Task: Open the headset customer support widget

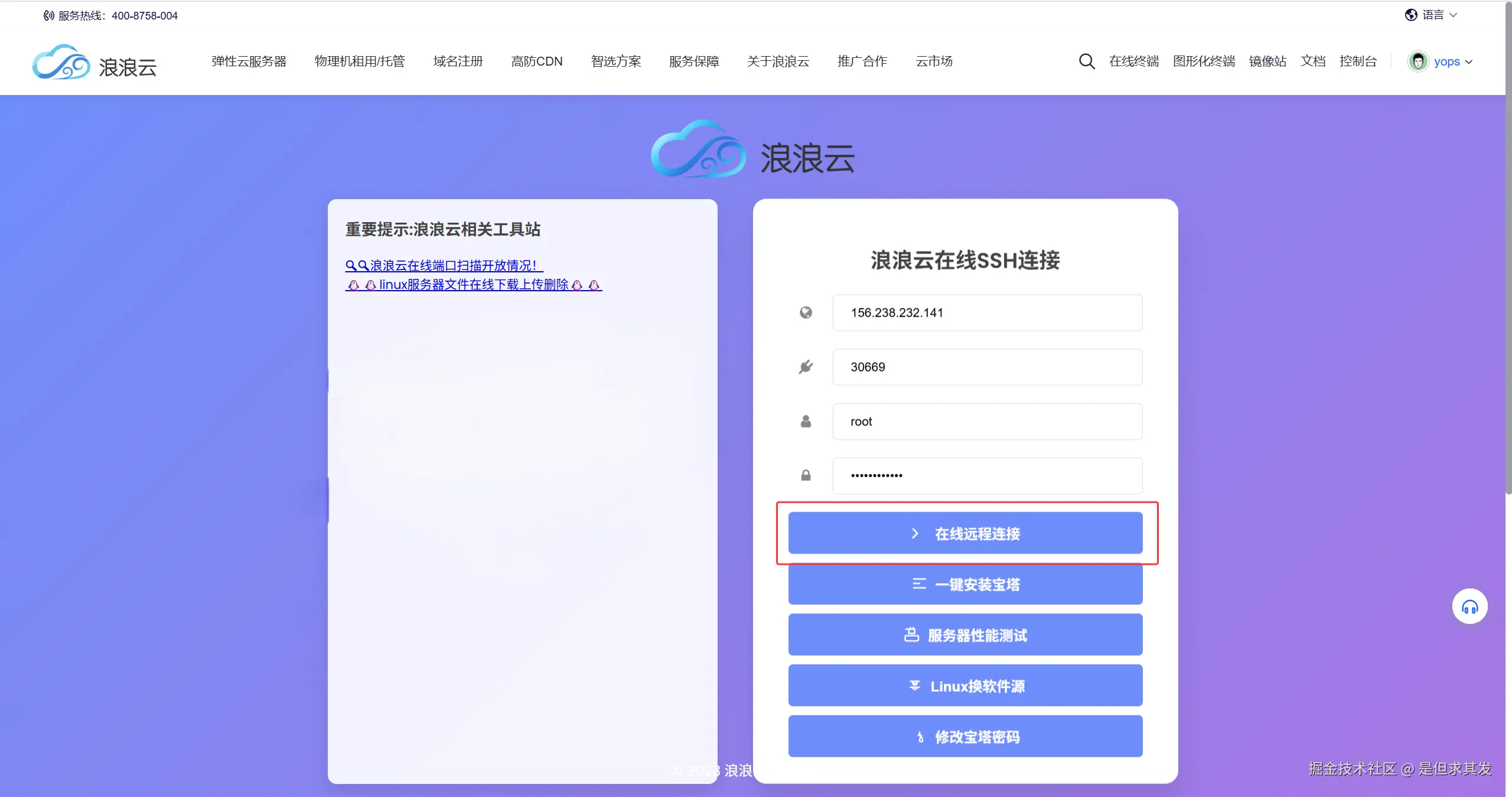Action: (x=1469, y=607)
